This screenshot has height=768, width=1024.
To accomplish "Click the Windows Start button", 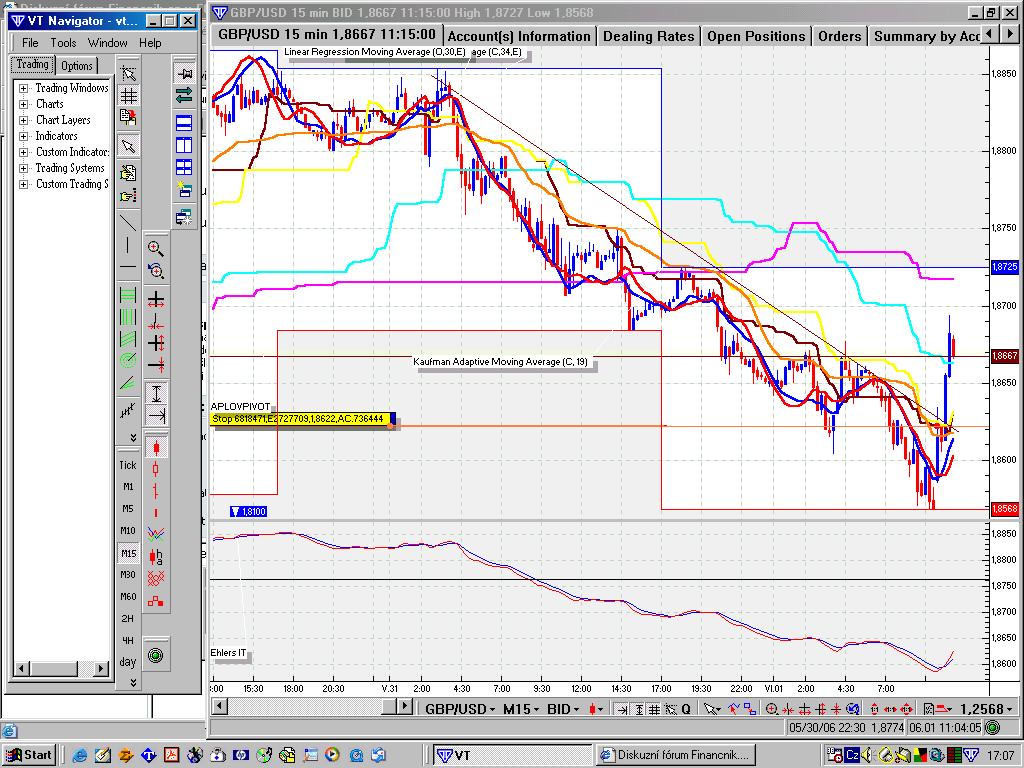I will point(29,755).
